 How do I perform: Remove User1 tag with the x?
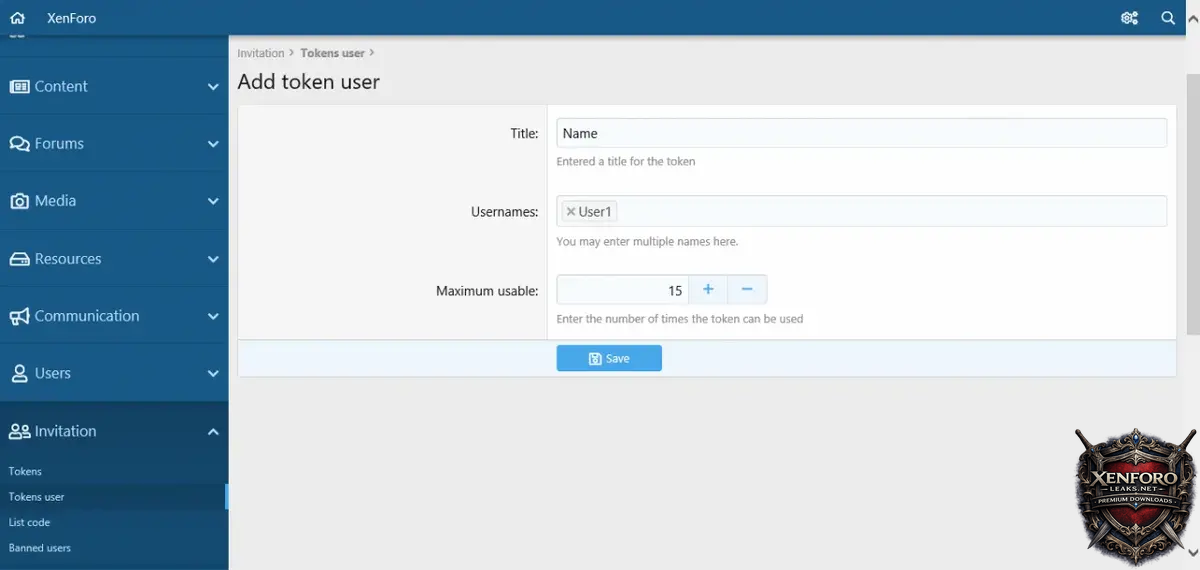coord(571,212)
